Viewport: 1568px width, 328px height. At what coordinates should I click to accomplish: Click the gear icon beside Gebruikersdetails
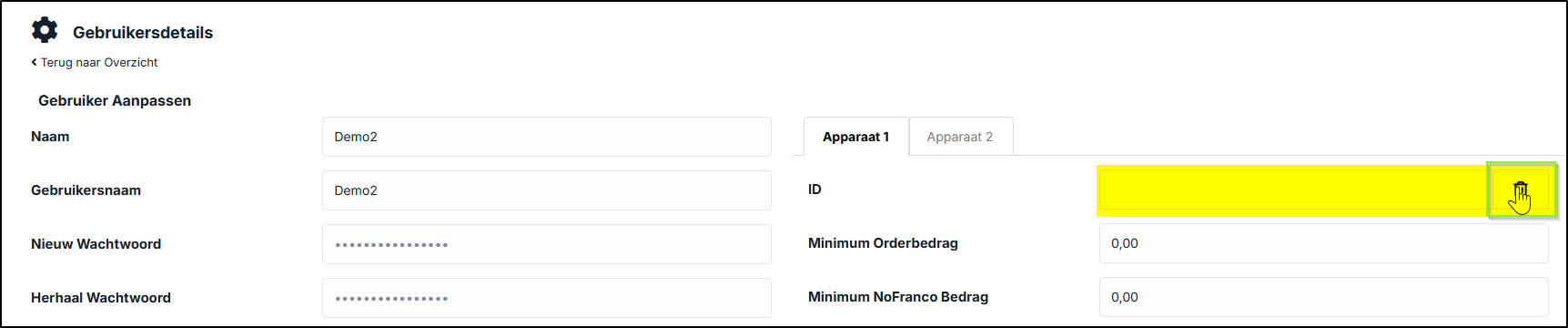pos(45,30)
